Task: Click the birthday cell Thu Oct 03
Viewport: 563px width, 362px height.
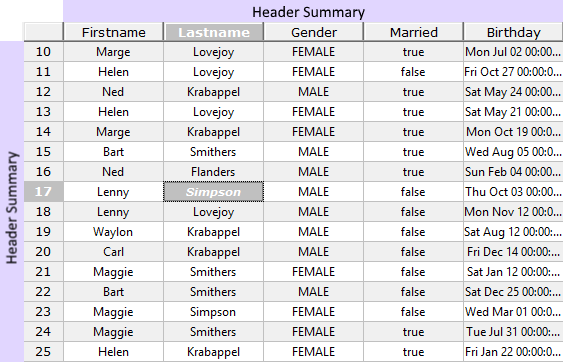Action: pos(513,192)
